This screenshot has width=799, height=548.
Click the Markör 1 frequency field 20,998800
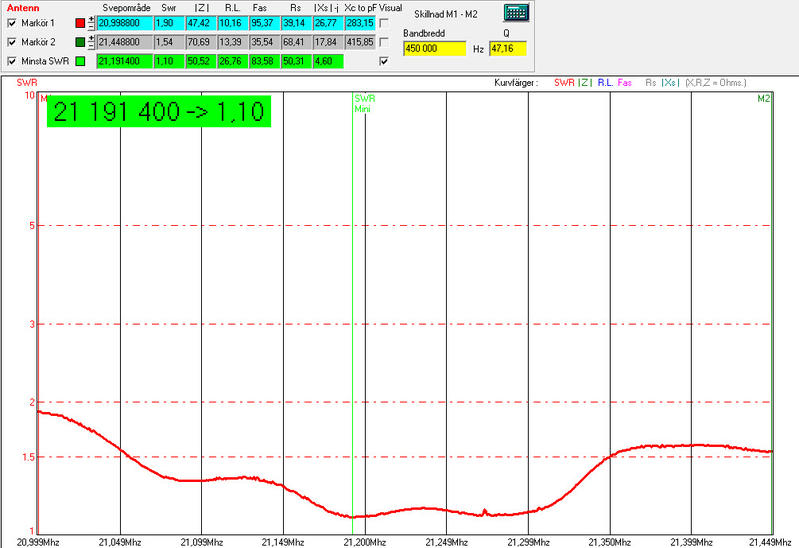click(x=125, y=23)
